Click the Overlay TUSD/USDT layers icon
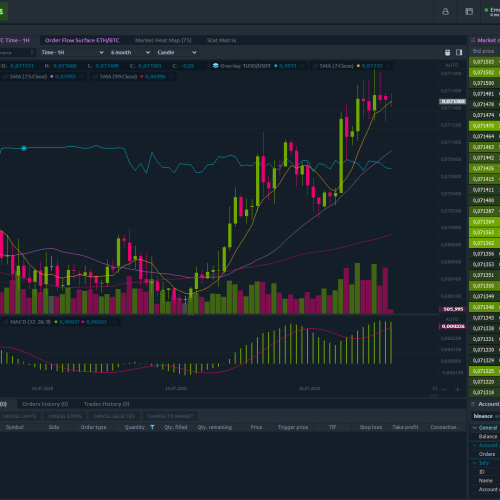This screenshot has height=500, width=500. pyautogui.click(x=216, y=66)
